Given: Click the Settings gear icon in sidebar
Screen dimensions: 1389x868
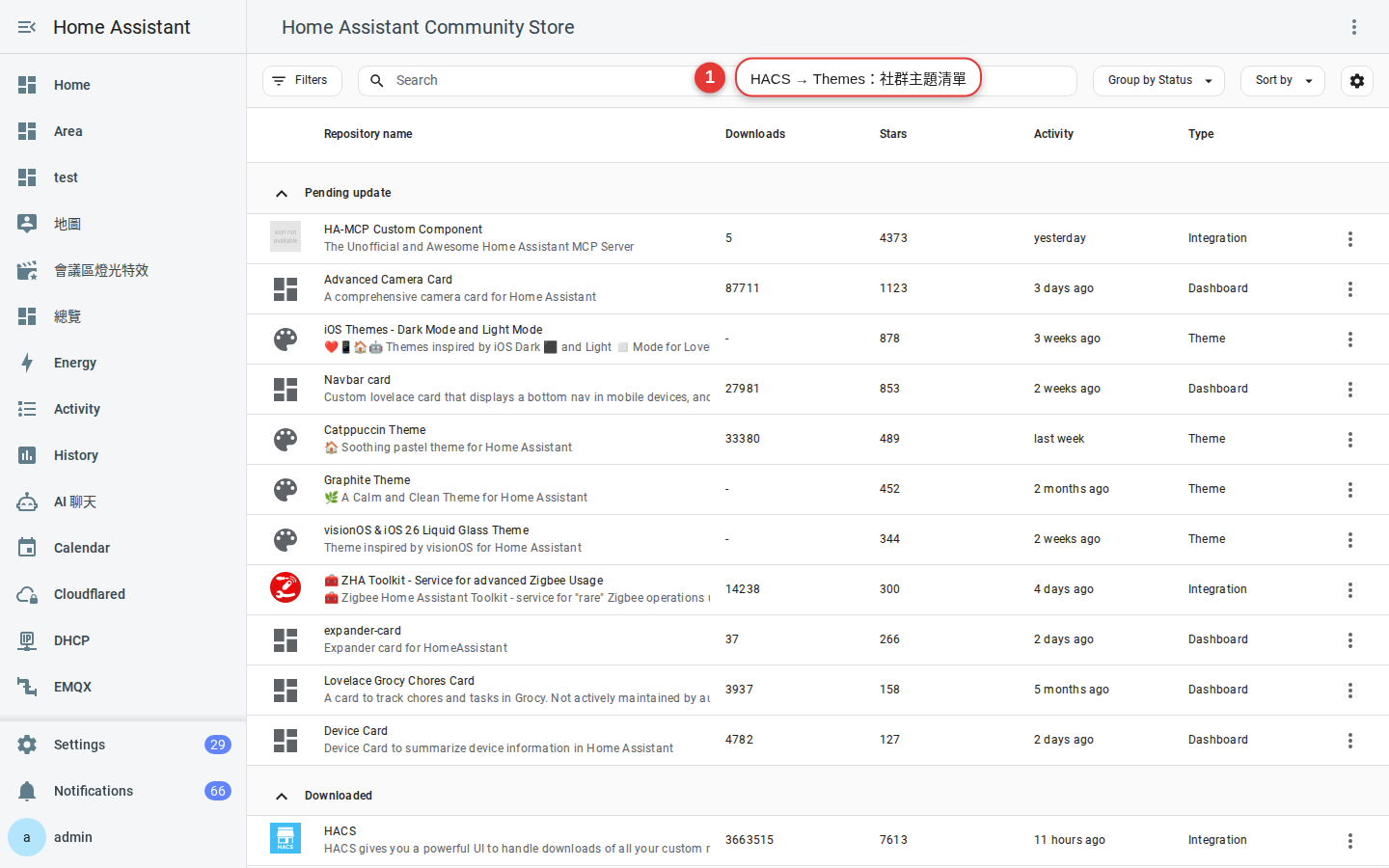Looking at the screenshot, I should 27,745.
